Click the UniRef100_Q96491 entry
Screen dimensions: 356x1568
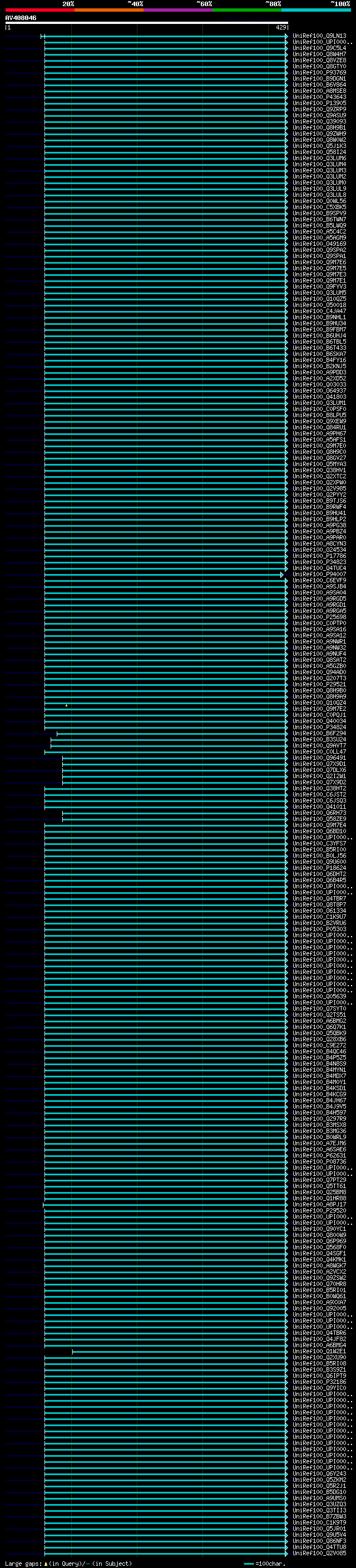319,758
